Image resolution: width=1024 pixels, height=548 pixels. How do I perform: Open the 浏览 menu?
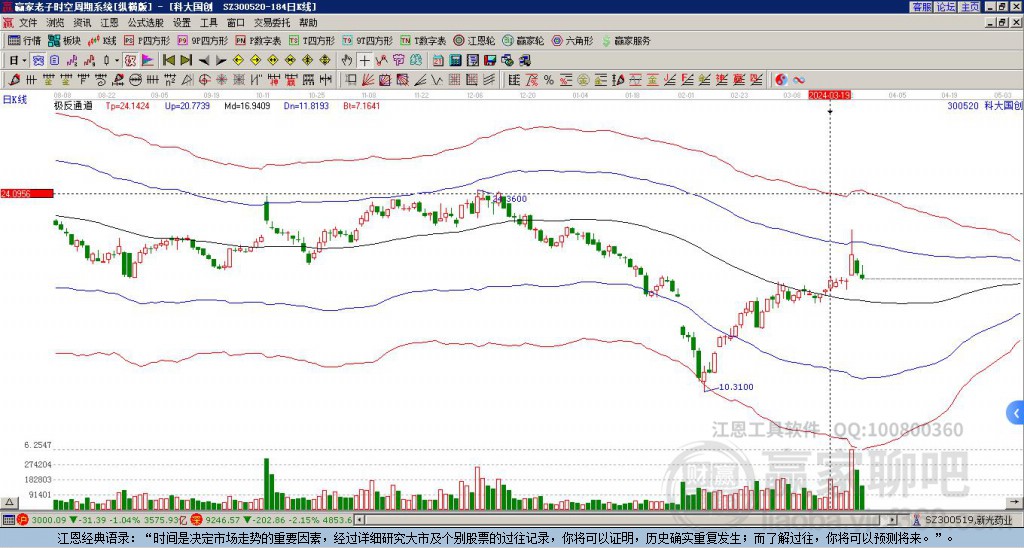(56, 23)
